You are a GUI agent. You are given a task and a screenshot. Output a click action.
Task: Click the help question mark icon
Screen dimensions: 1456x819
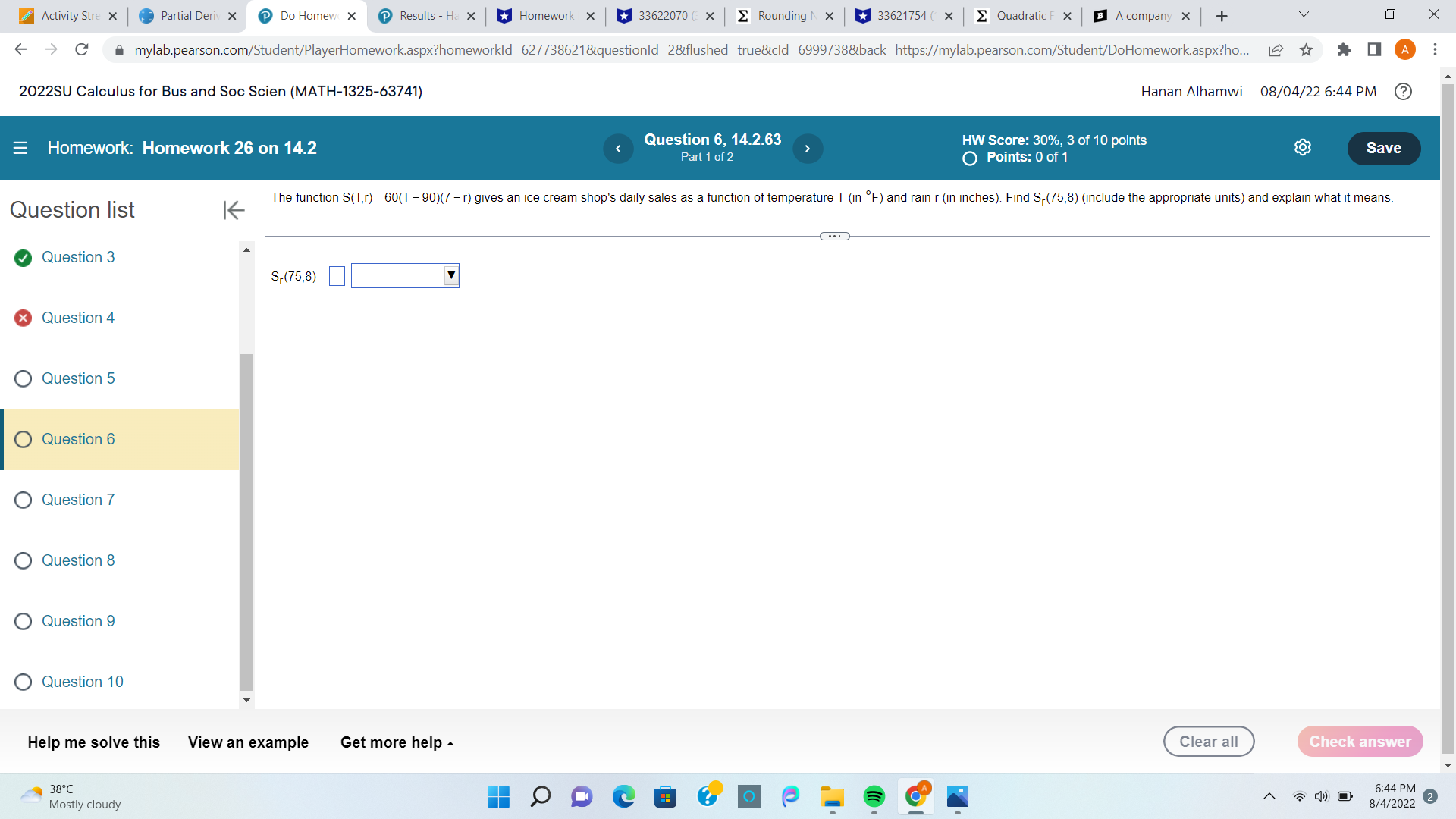[1403, 92]
